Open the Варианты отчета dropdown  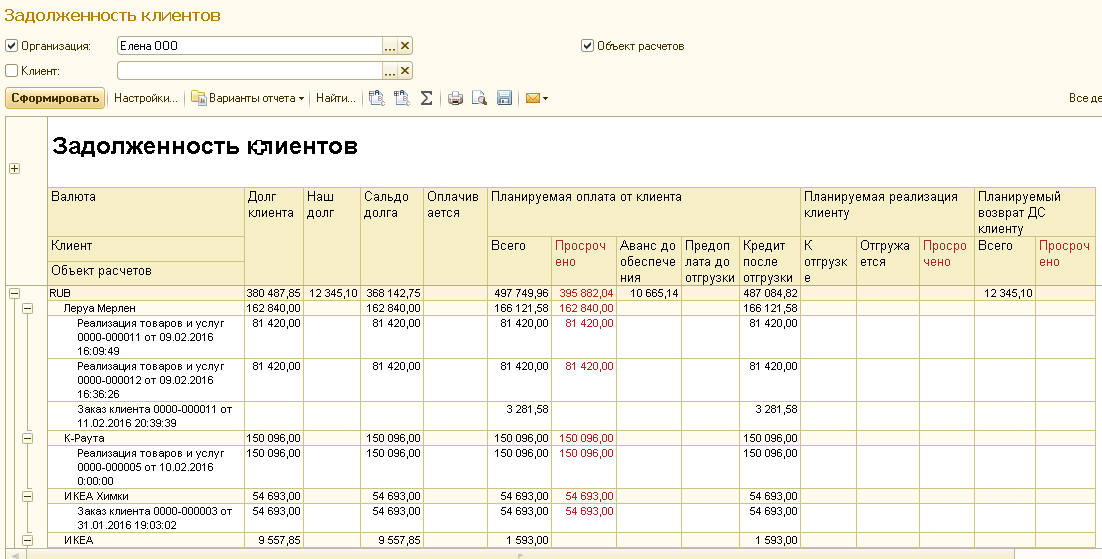[247, 98]
